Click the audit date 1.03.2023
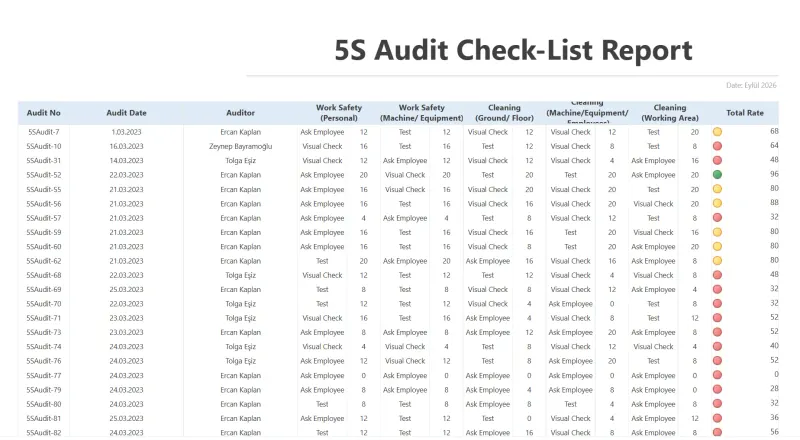Screen dimensions: 800x440 click(127, 132)
